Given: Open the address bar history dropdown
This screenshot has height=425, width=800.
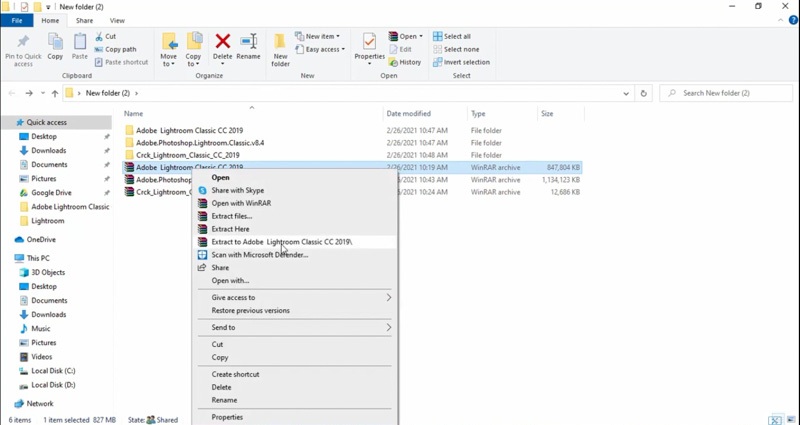Looking at the screenshot, I should pyautogui.click(x=626, y=93).
